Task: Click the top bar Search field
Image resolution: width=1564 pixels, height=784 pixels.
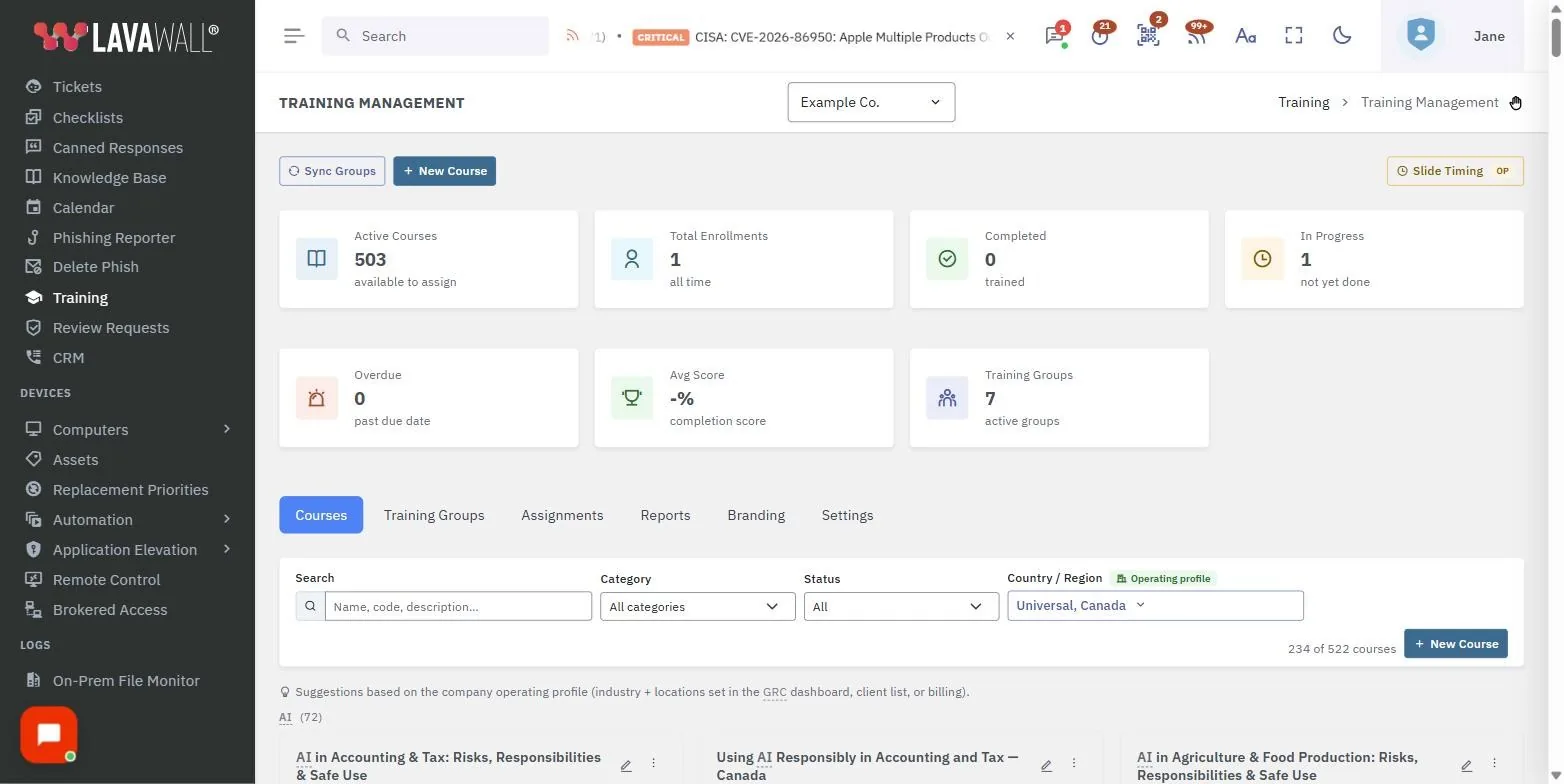Action: point(435,36)
